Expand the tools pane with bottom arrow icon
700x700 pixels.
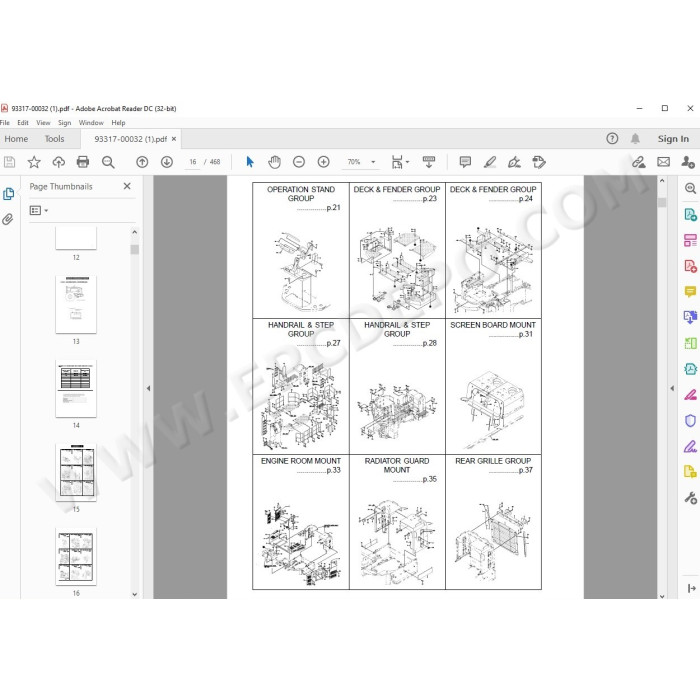click(x=692, y=588)
